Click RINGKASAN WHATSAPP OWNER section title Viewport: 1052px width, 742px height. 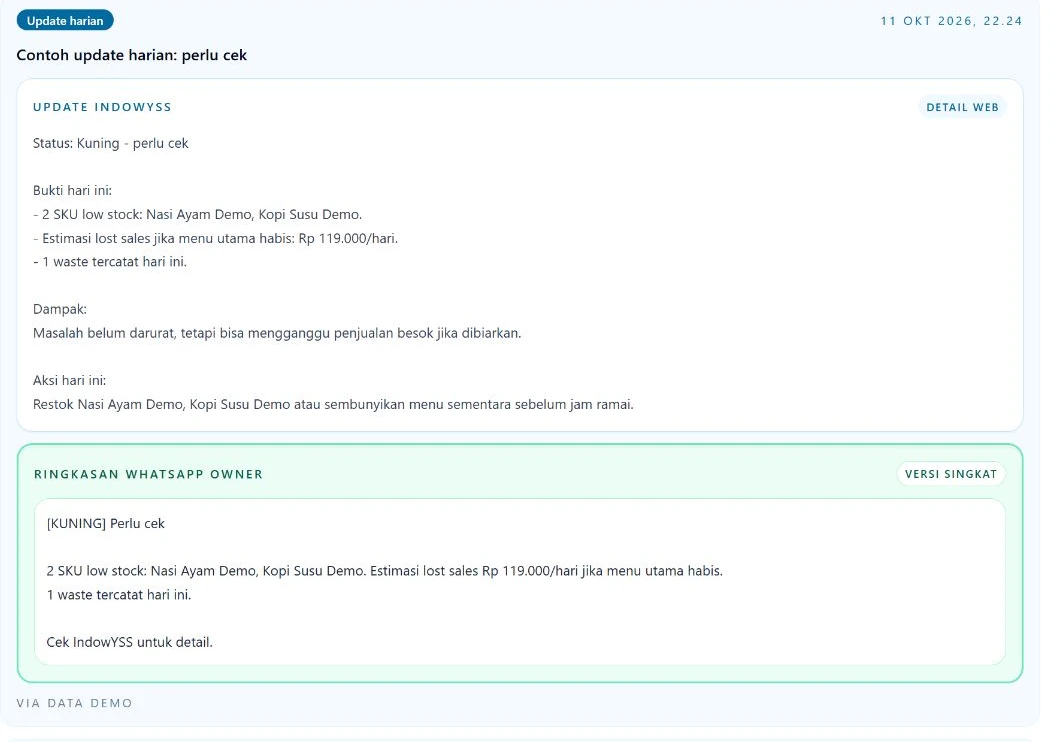click(x=148, y=474)
